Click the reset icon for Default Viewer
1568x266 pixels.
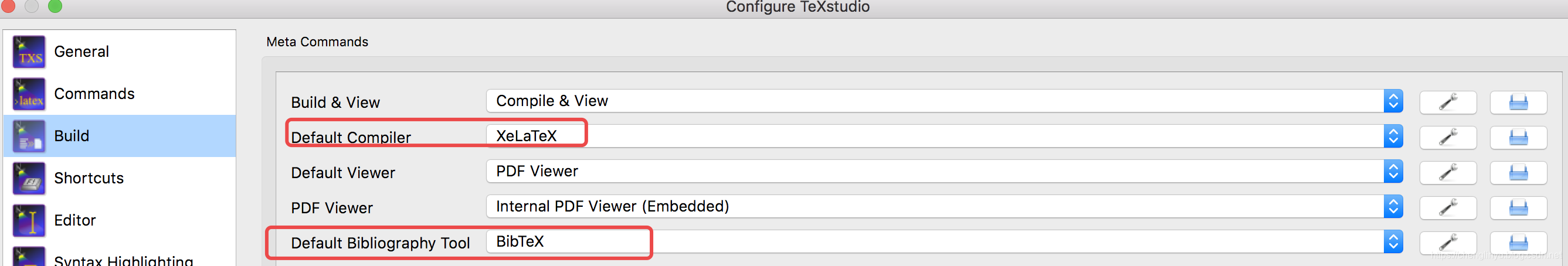coord(1518,172)
